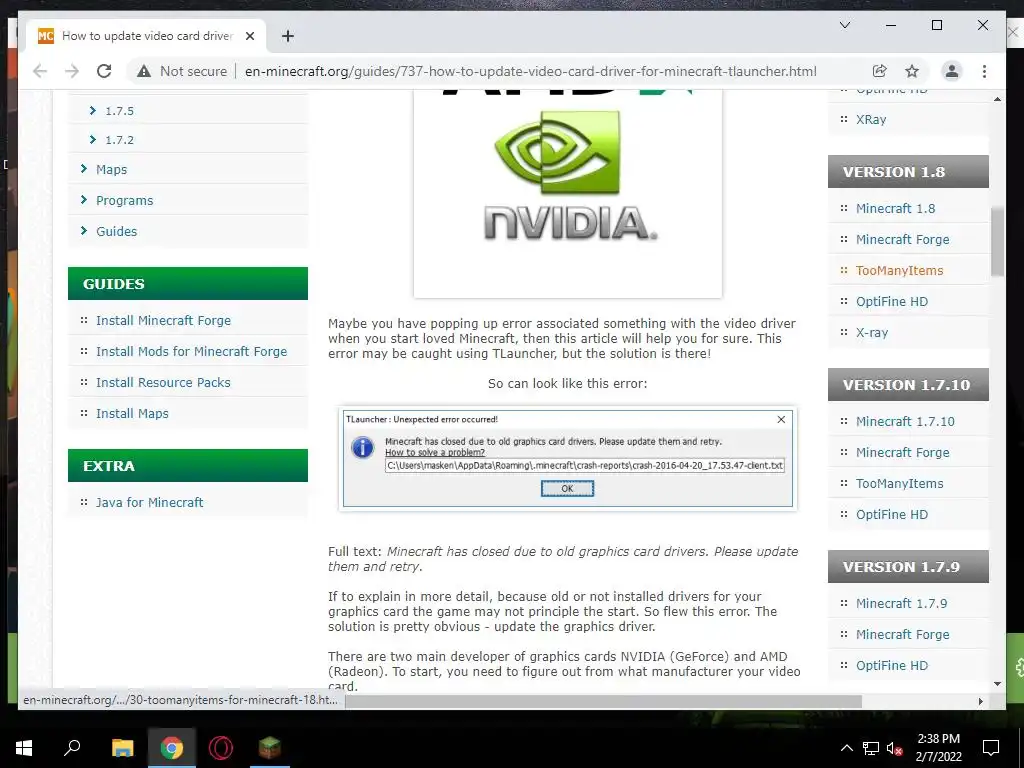Expand the Programs category chevron
The width and height of the screenshot is (1024, 768).
84,200
